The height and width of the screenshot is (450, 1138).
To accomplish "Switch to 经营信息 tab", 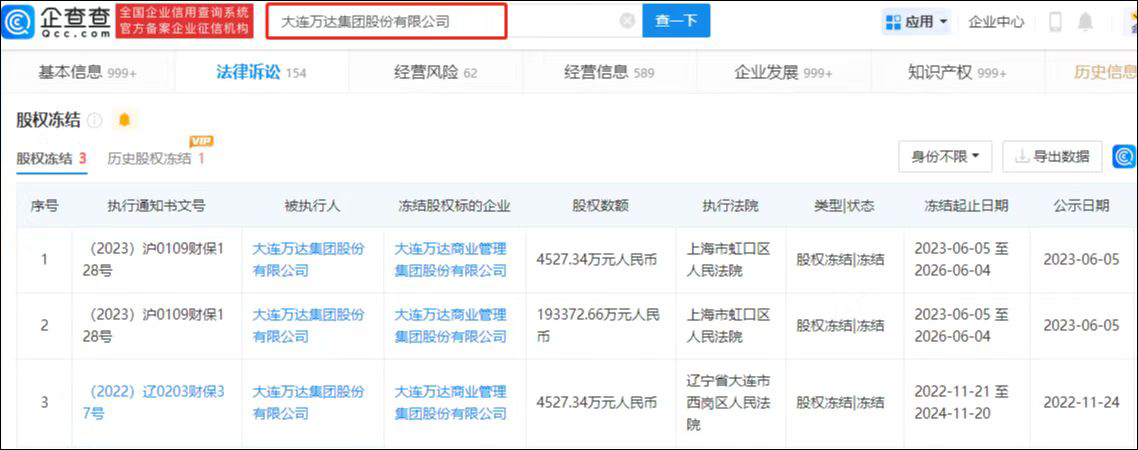I will pyautogui.click(x=609, y=72).
